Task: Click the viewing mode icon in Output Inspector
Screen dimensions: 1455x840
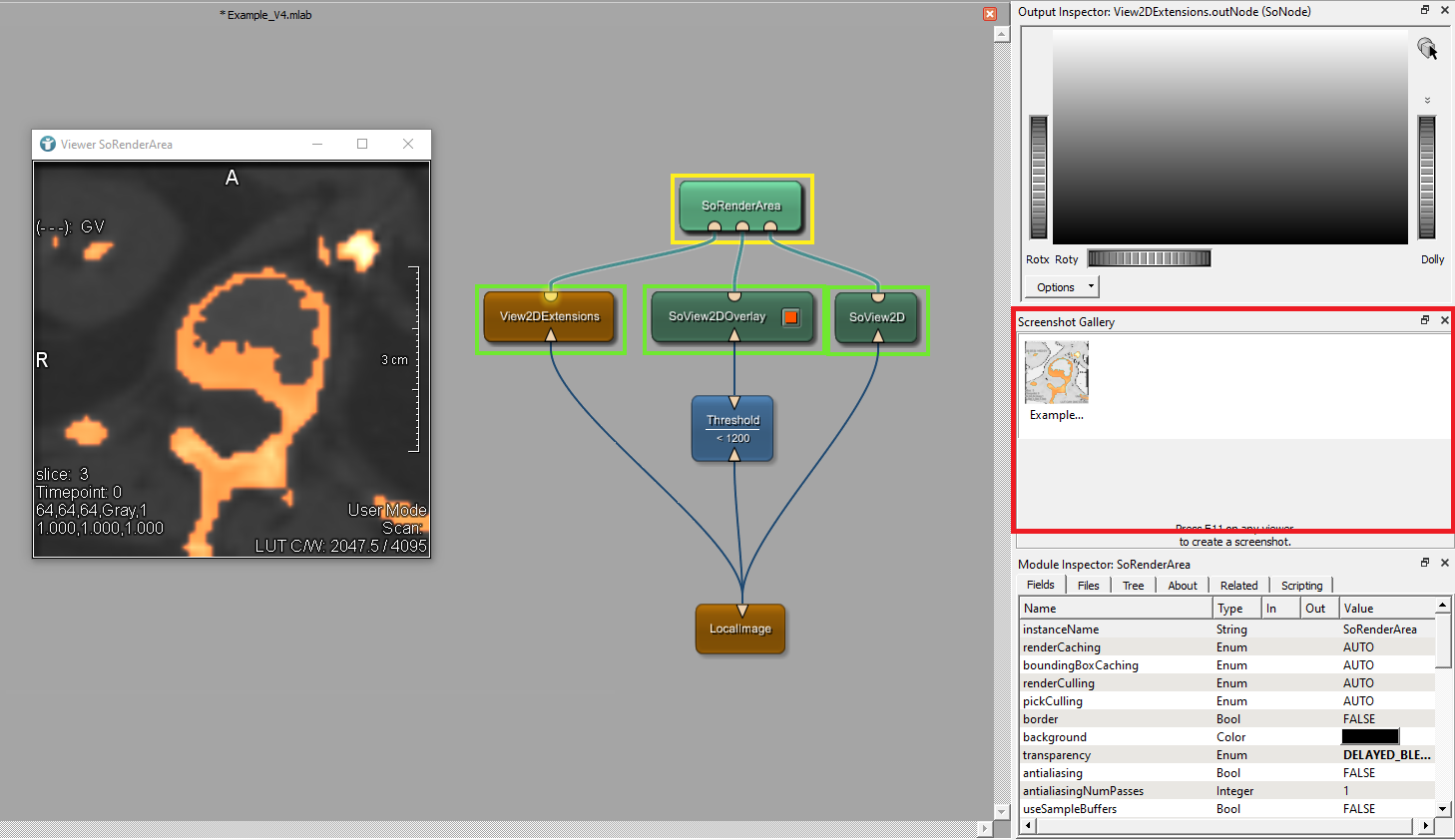Action: pos(1427,48)
